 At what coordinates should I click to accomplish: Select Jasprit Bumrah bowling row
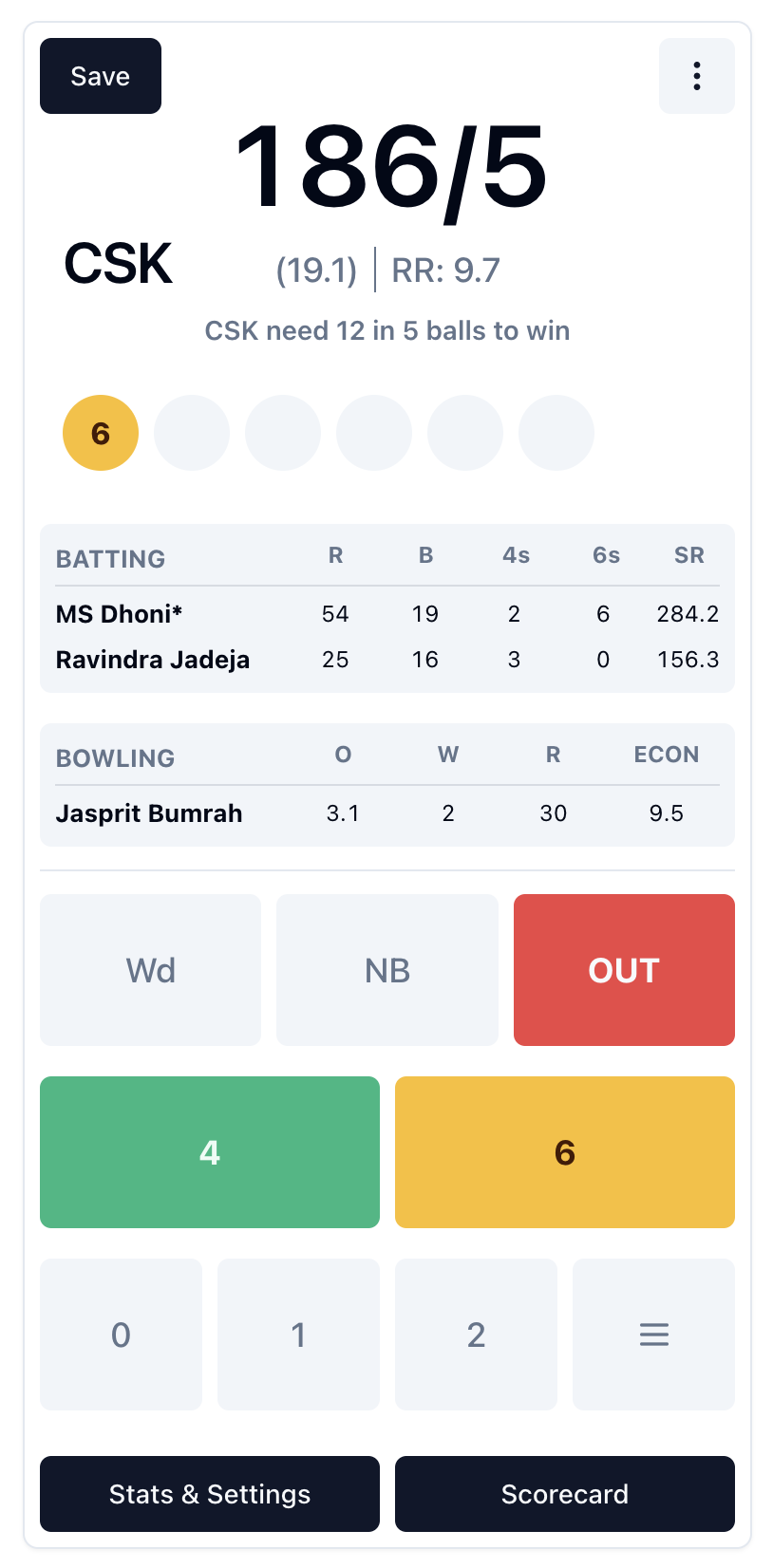pos(387,813)
